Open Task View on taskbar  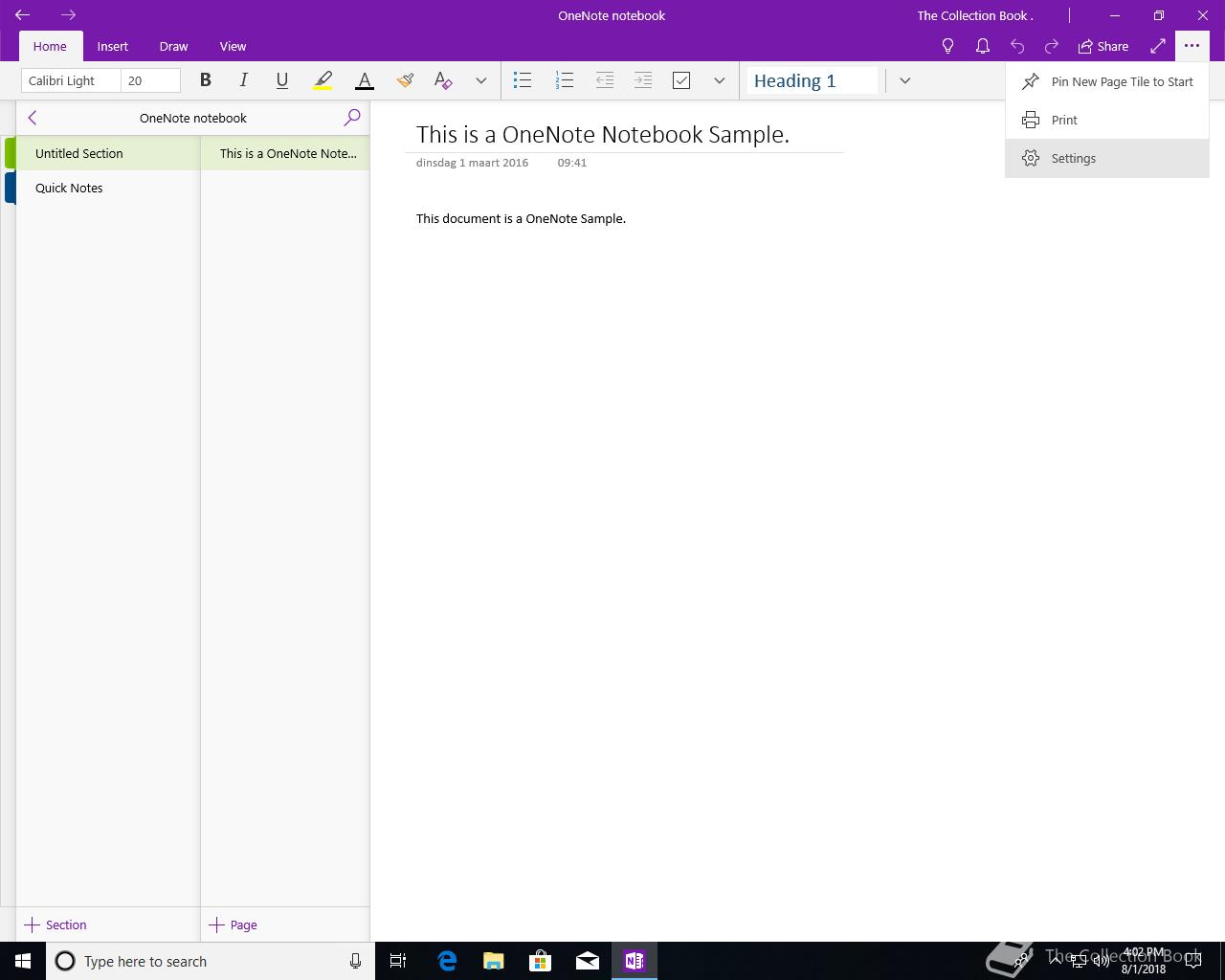(398, 961)
